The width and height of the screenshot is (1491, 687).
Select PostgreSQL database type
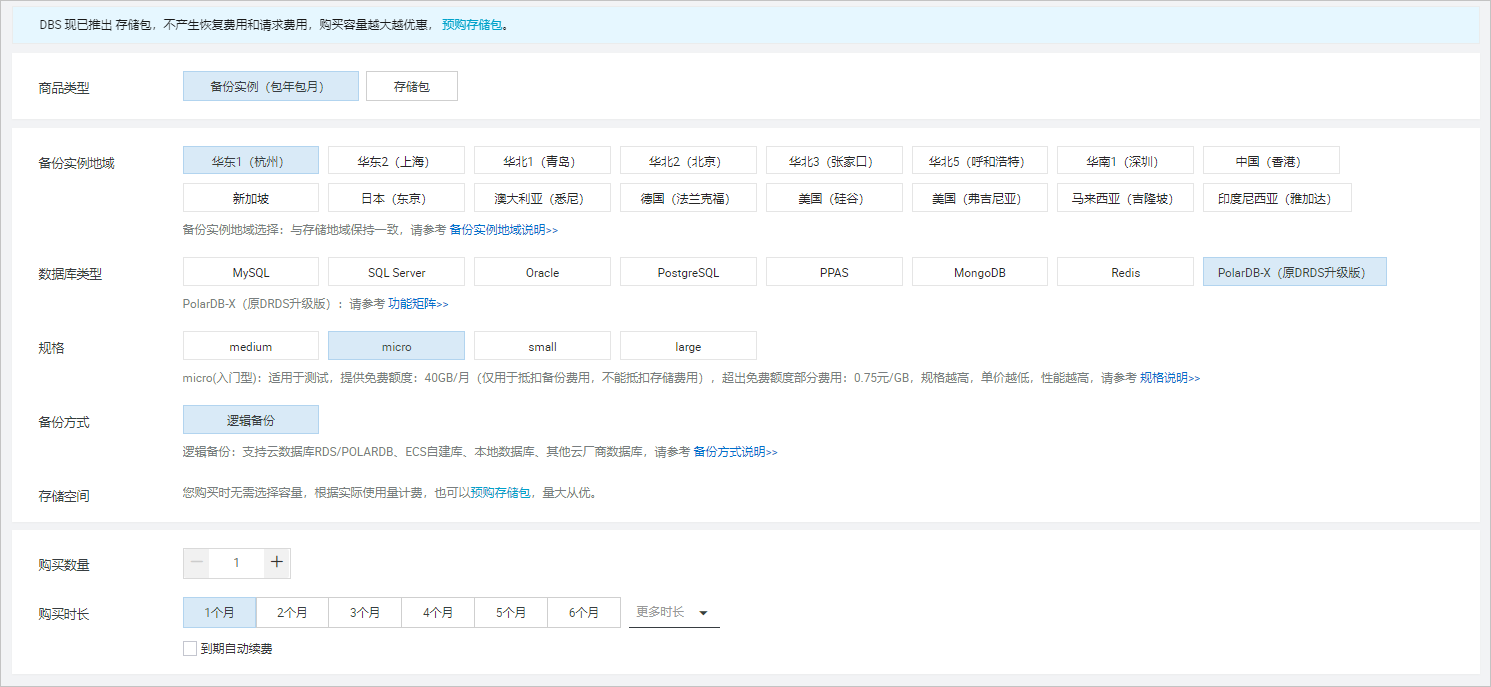coord(688,272)
